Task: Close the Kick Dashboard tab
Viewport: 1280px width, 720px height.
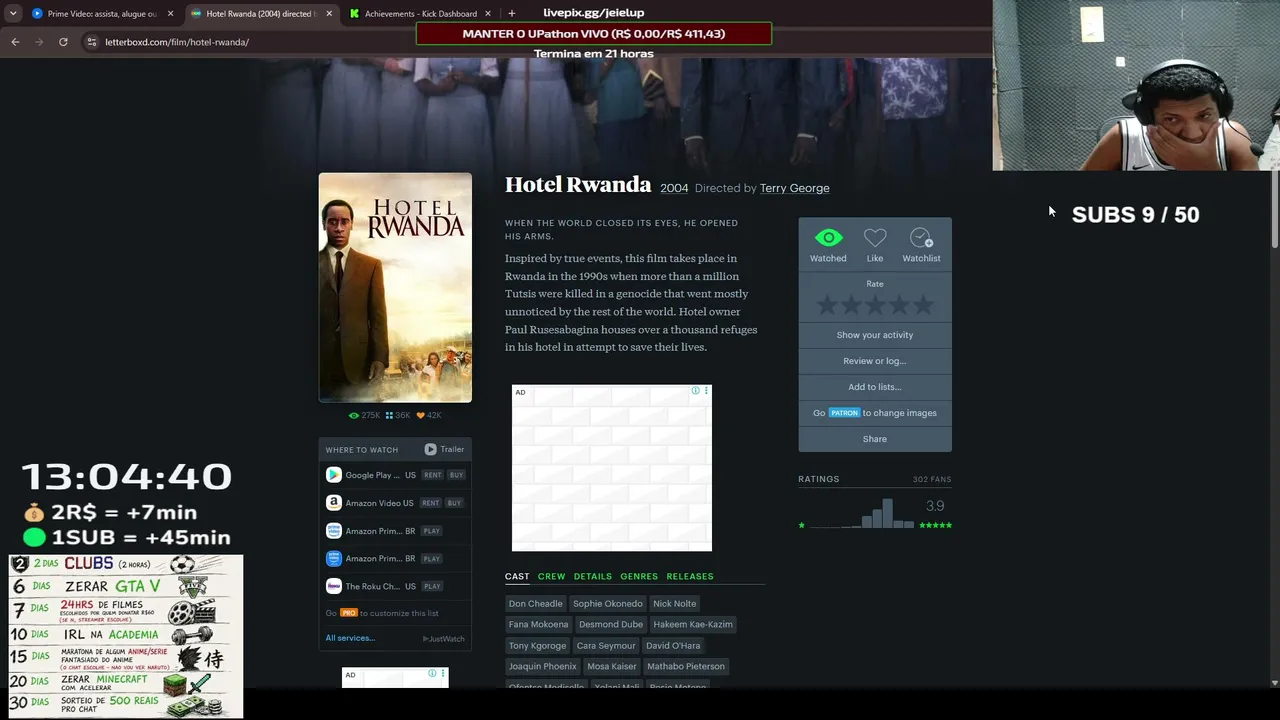Action: point(488,14)
